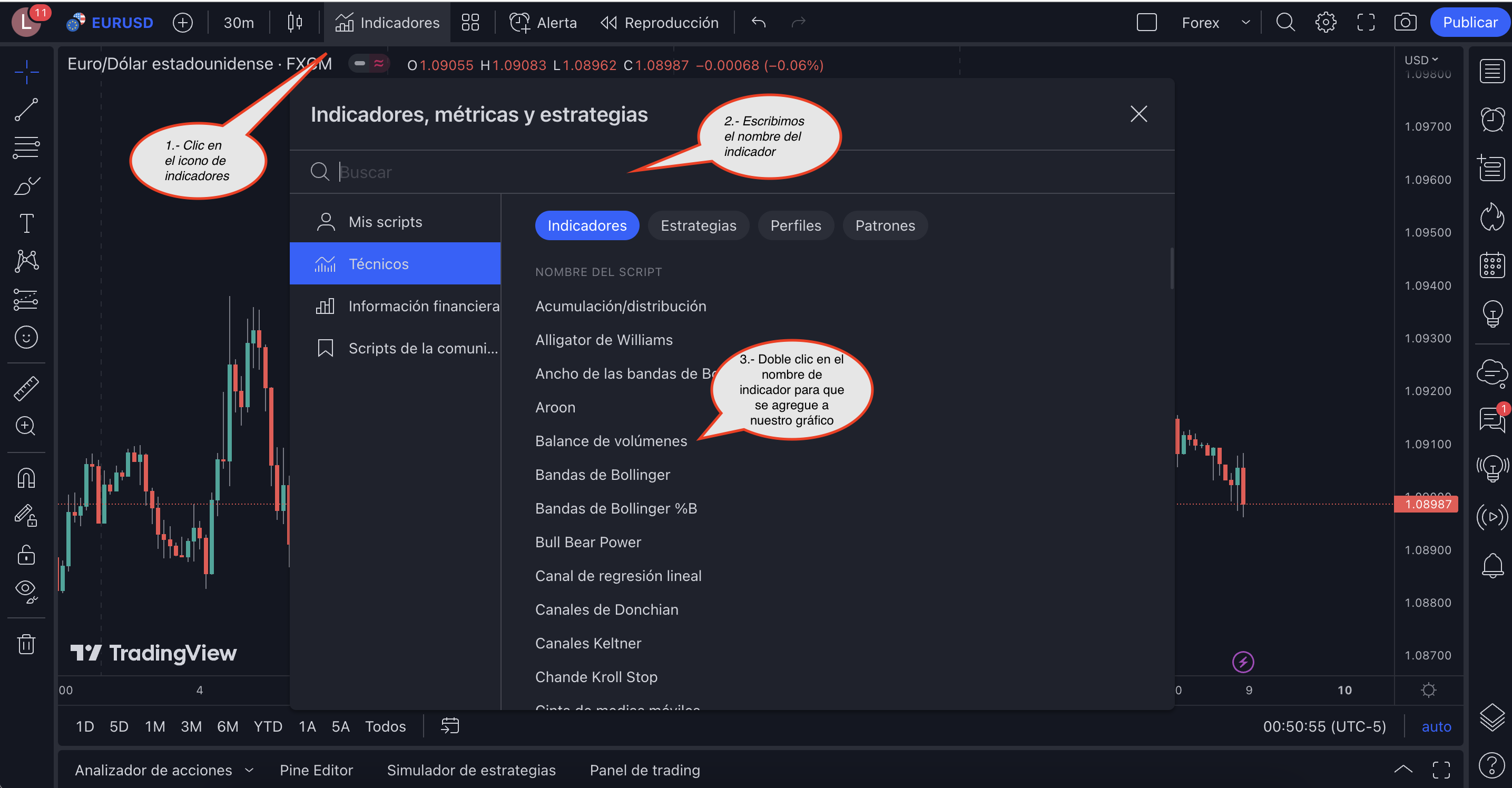This screenshot has height=788, width=1512.
Task: Expand the Forex layout dropdown
Action: 1245,22
